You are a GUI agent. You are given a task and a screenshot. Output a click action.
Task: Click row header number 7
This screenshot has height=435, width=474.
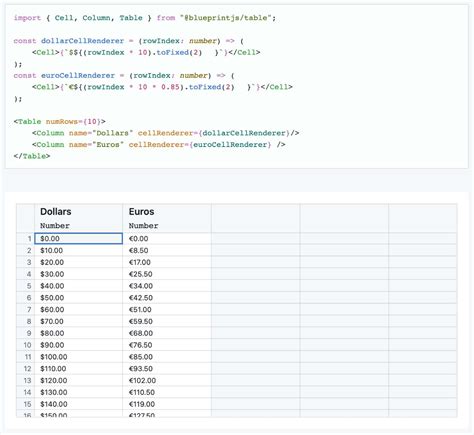point(25,310)
